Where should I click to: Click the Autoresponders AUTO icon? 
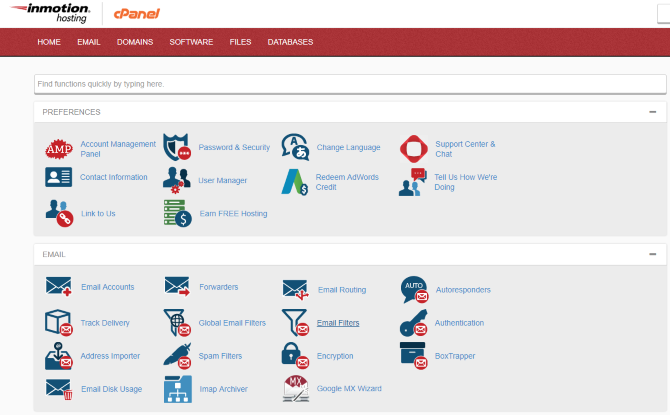click(x=414, y=289)
